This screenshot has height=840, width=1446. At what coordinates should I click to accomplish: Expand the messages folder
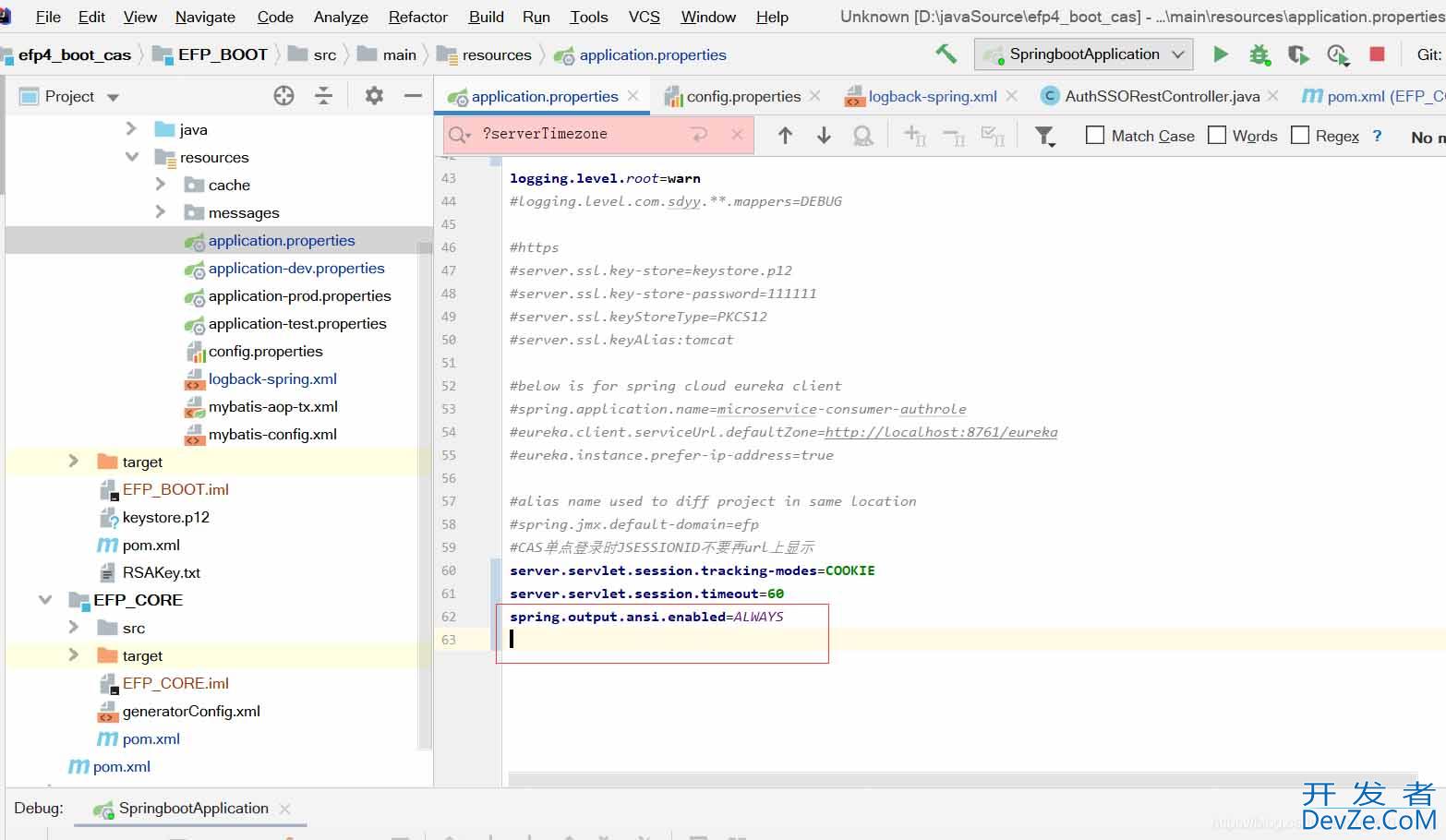[x=161, y=211]
